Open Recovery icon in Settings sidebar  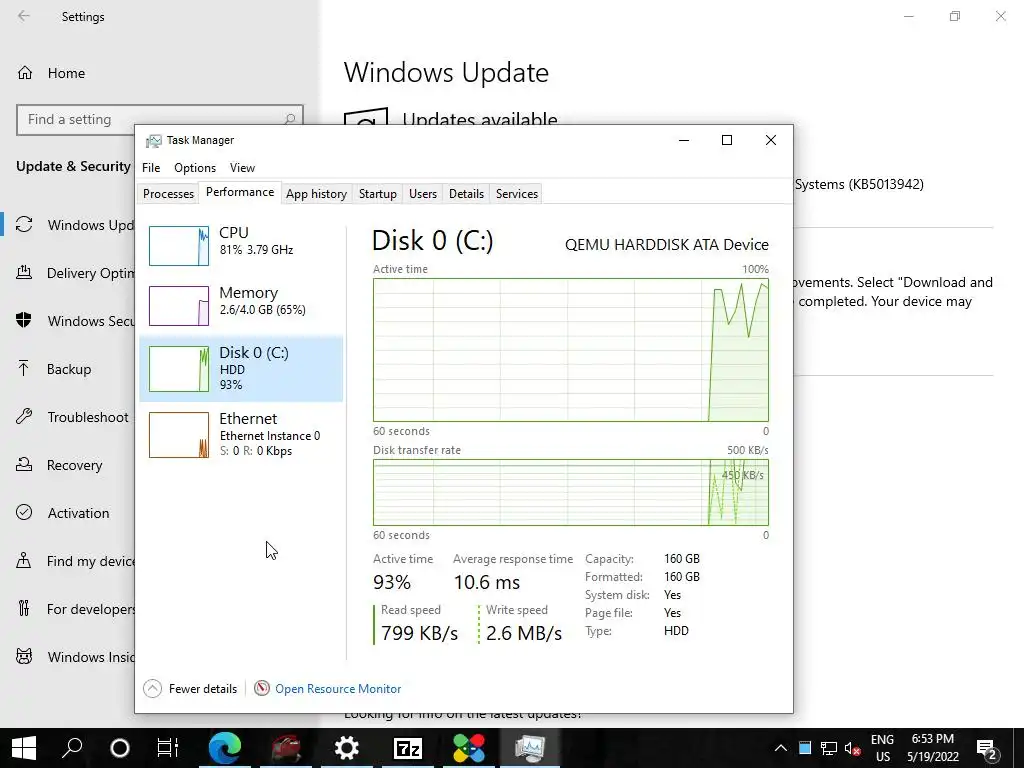click(x=24, y=465)
